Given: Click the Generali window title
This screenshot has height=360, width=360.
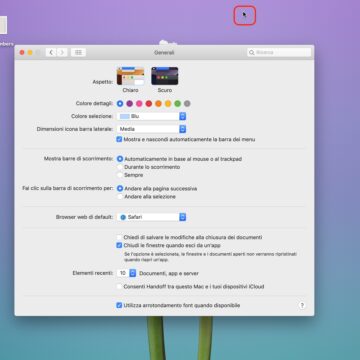Looking at the screenshot, I should point(164,53).
